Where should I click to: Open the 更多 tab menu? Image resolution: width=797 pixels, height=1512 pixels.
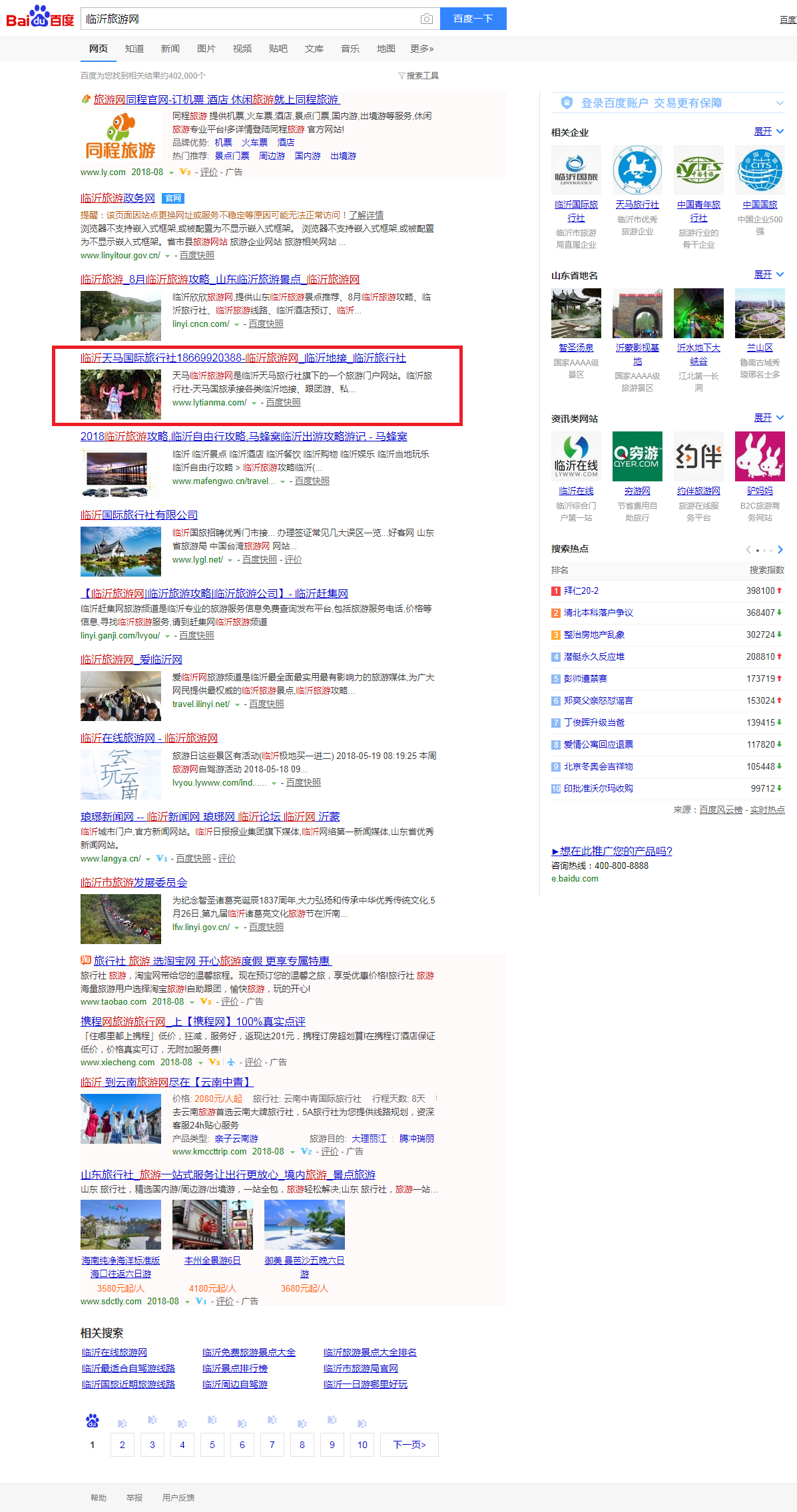421,49
